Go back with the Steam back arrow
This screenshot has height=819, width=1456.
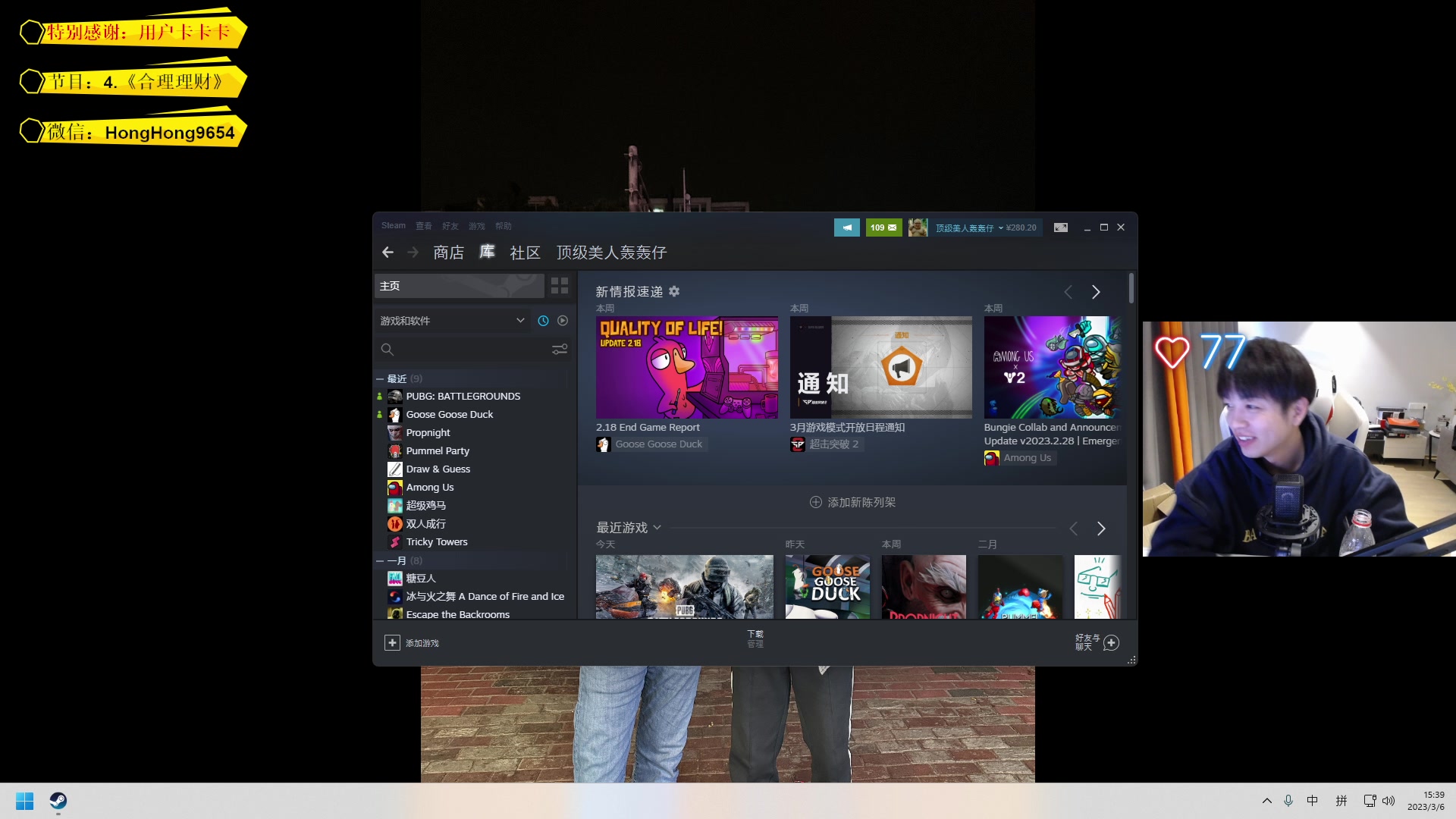pos(388,253)
